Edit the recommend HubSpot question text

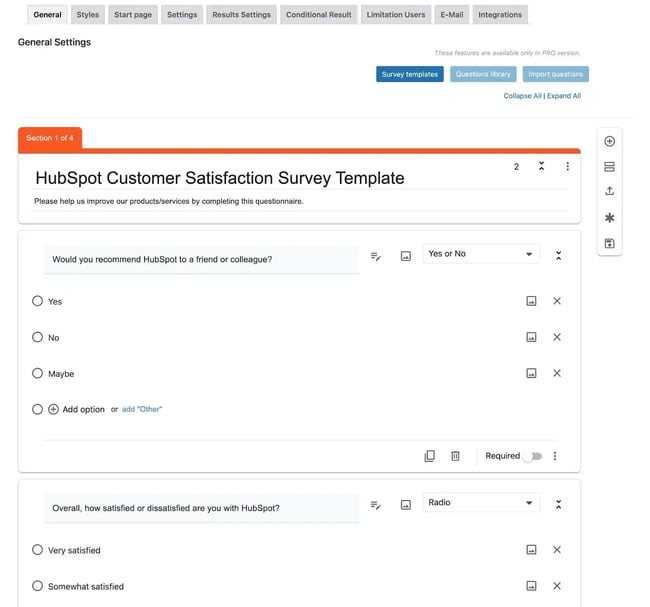202,260
